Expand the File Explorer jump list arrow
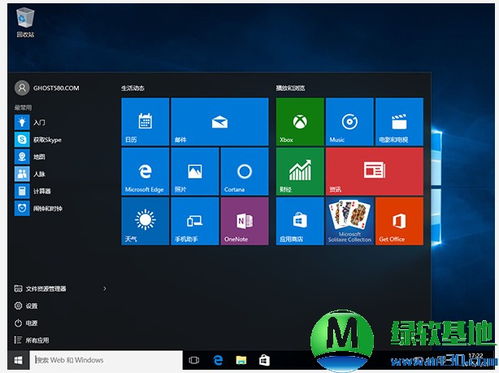Viewport: 499px width, 373px height. (105, 288)
